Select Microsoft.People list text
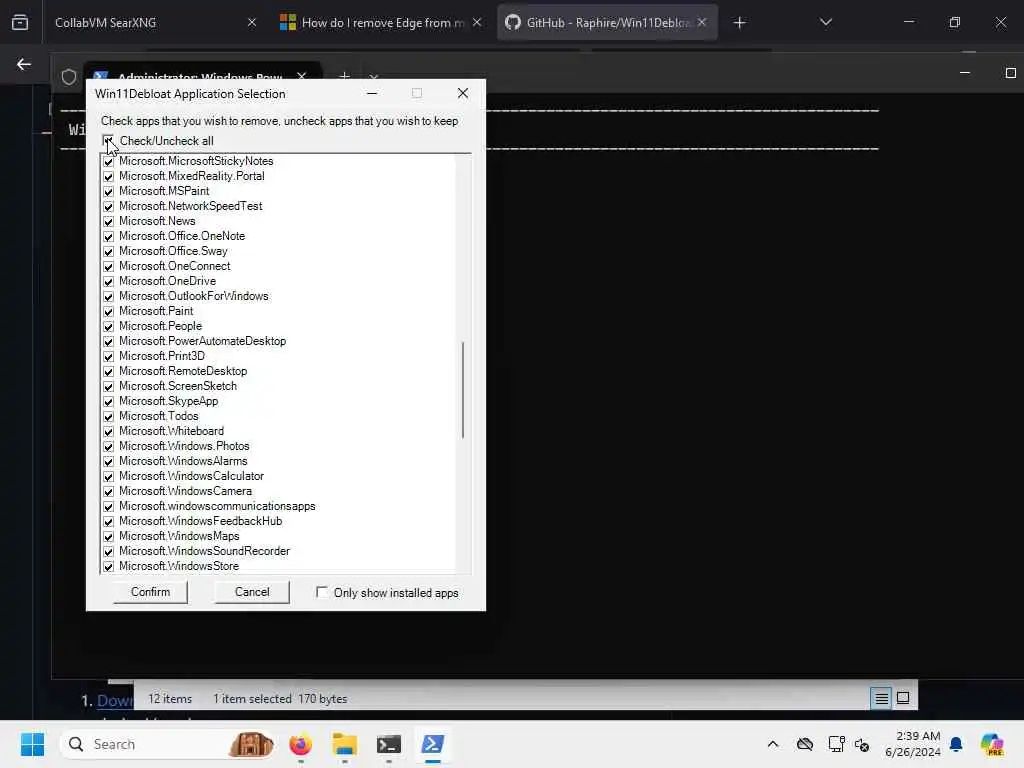 (160, 327)
